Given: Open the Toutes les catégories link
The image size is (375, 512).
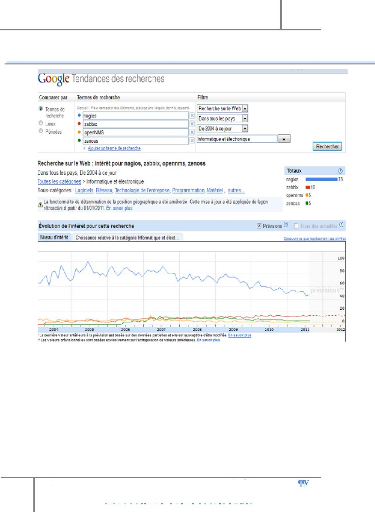Looking at the screenshot, I should [x=59, y=182].
